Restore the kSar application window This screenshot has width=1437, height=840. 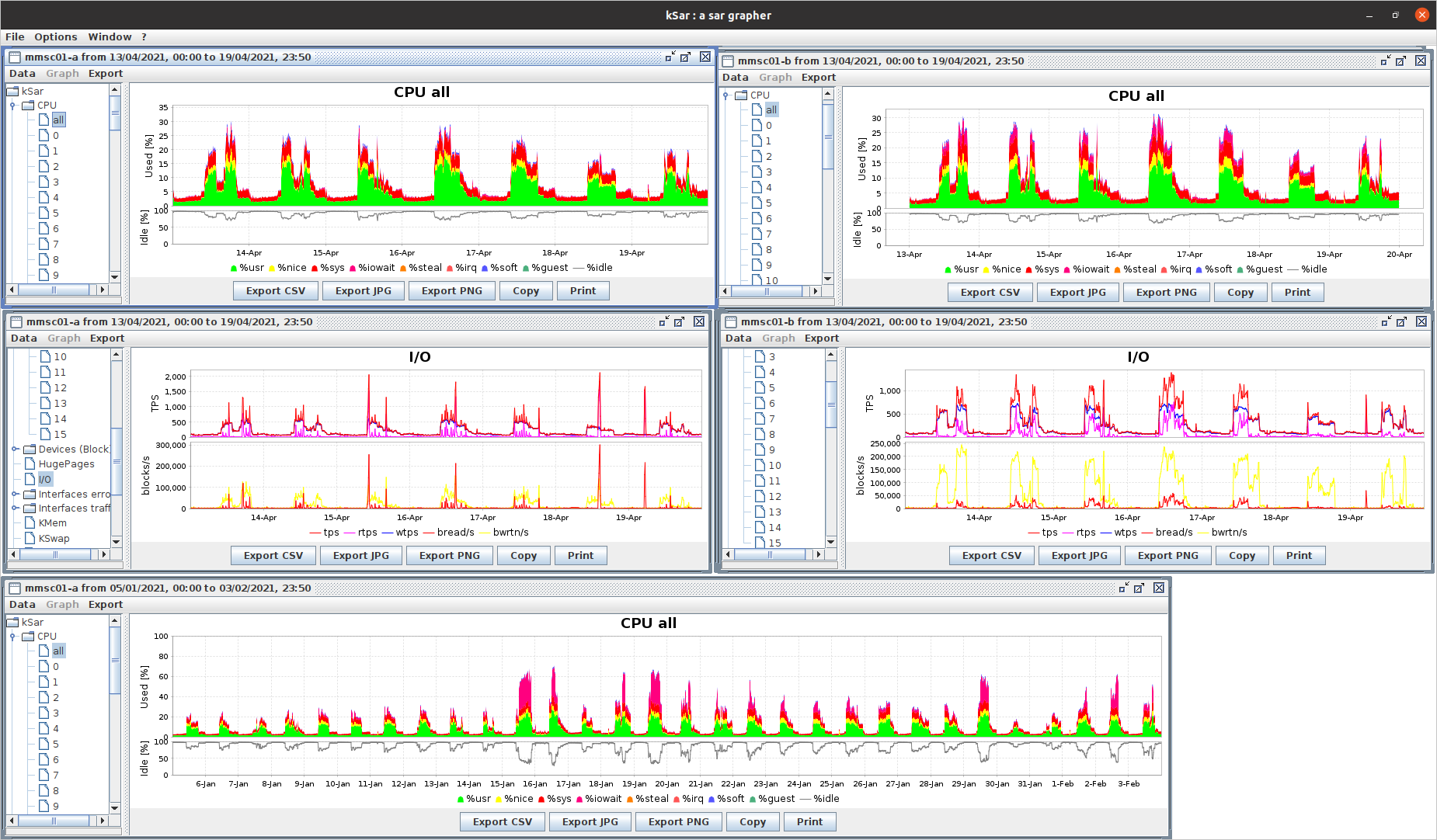[x=1395, y=15]
